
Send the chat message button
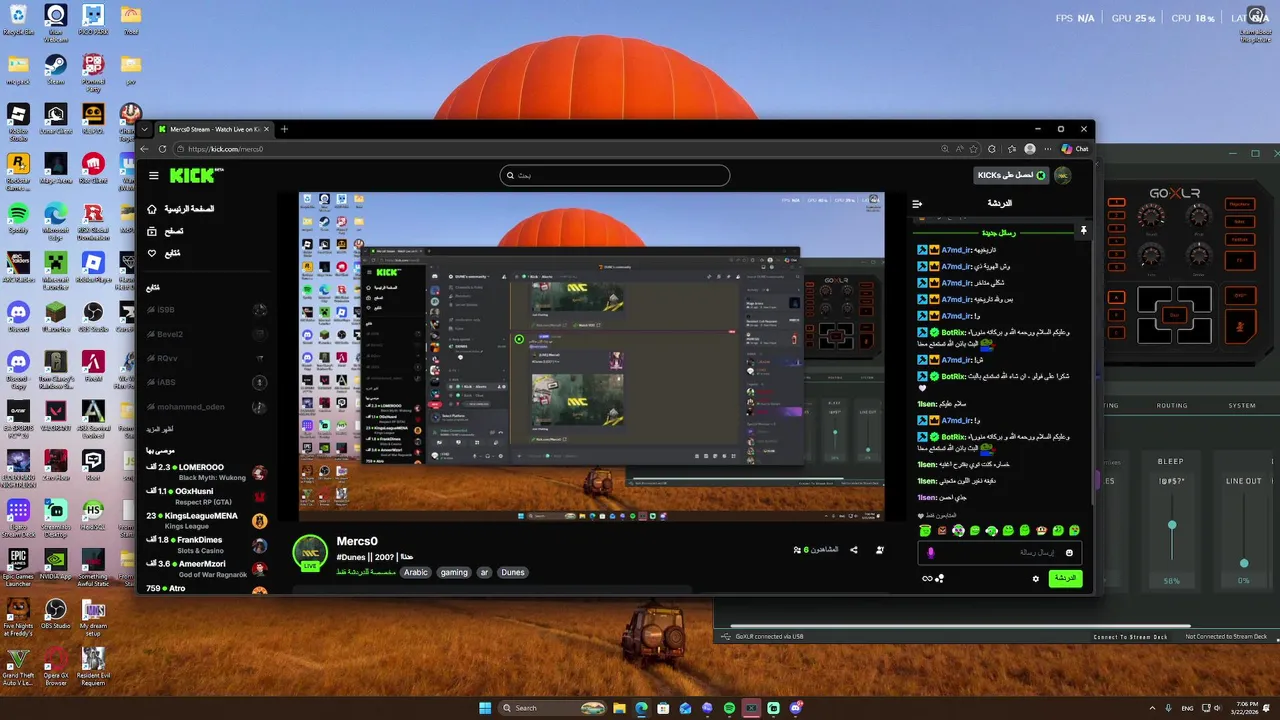click(x=1065, y=578)
